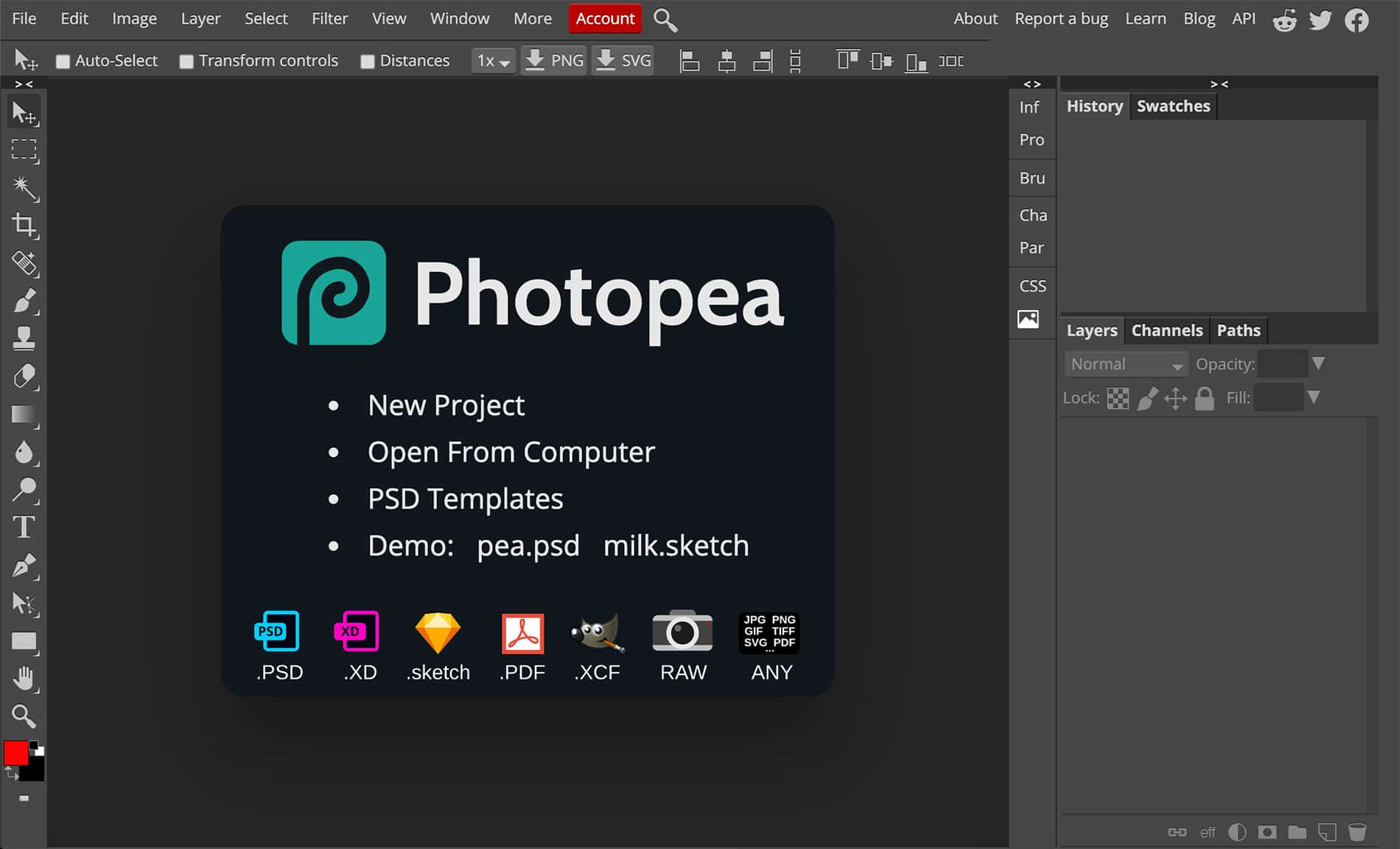Switch to the Swatches tab

pos(1173,106)
